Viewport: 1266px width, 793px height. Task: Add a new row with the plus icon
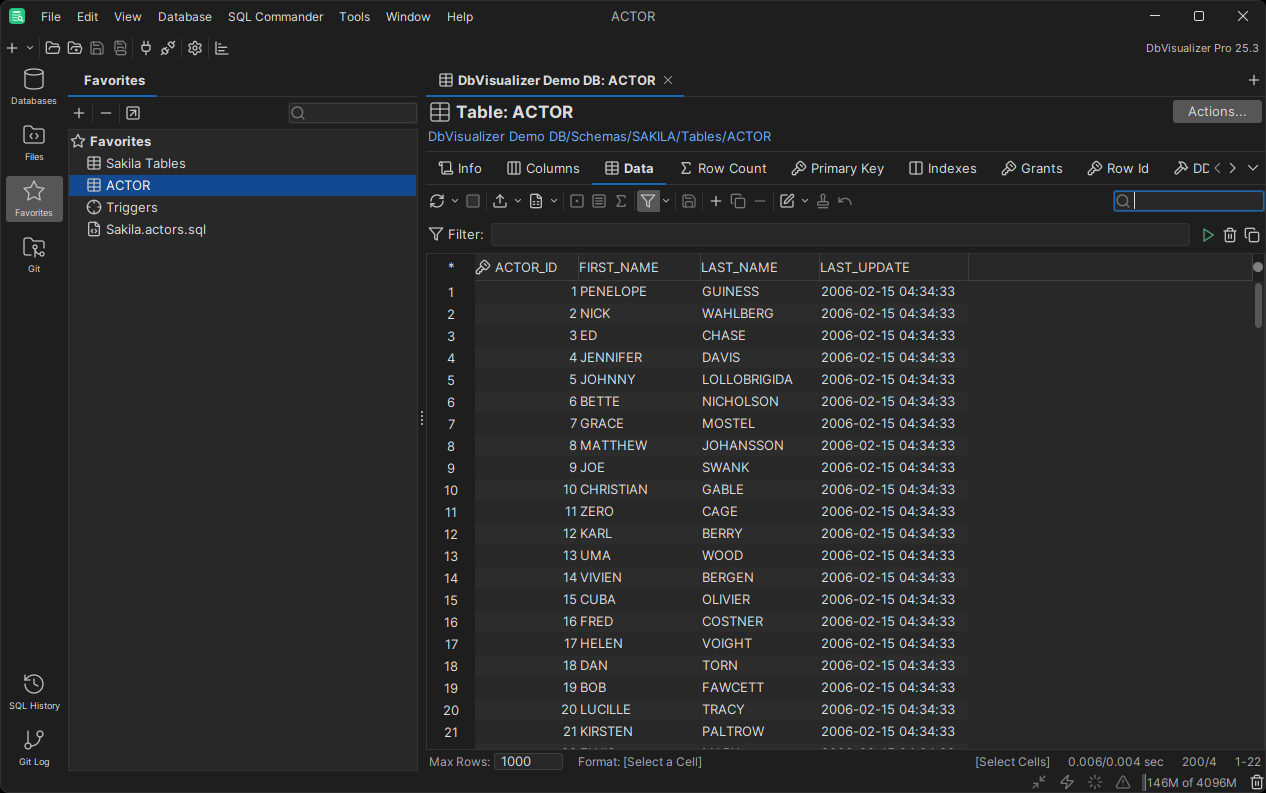click(714, 201)
